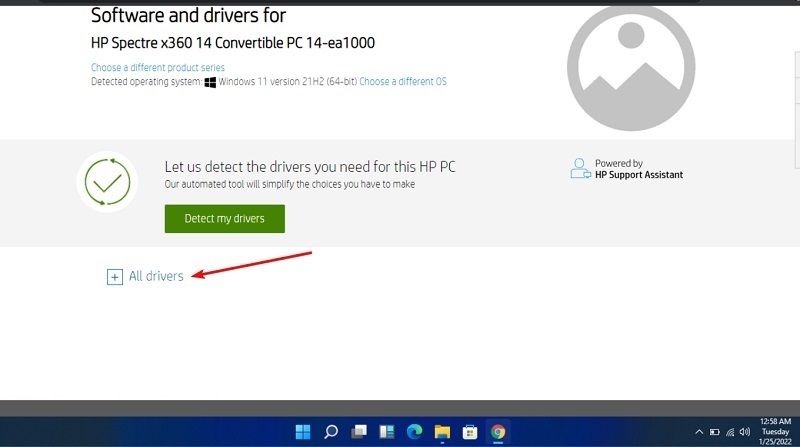Choose a different product series link
The image size is (800, 447).
click(x=158, y=67)
